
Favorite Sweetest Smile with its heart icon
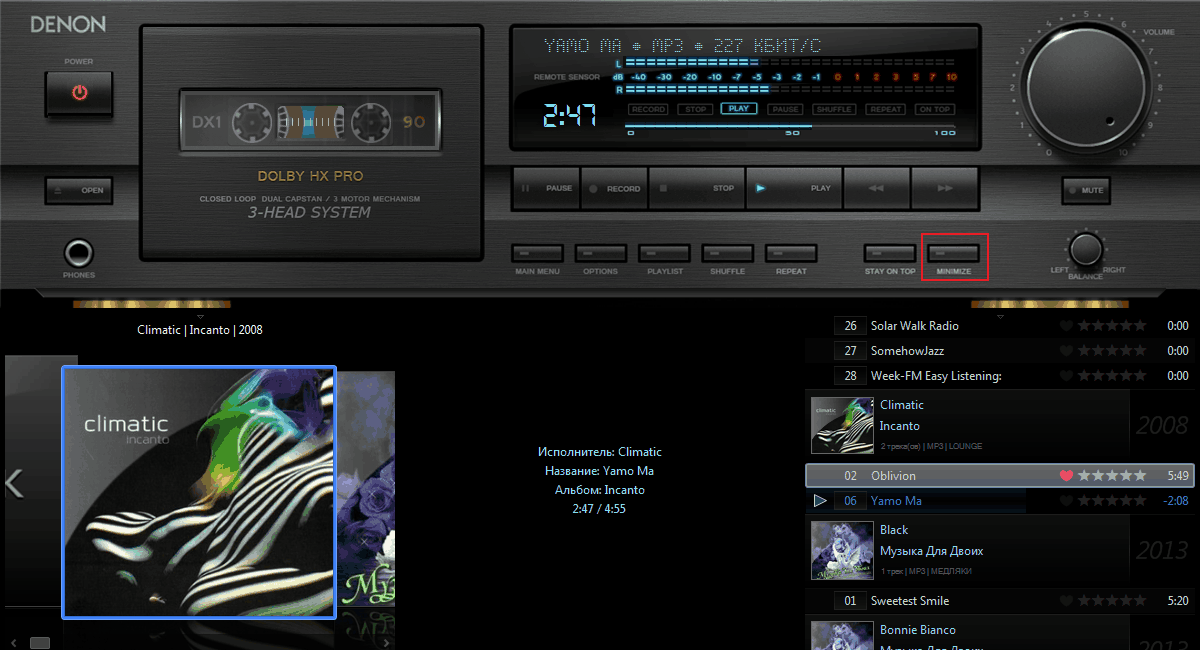[1066, 601]
